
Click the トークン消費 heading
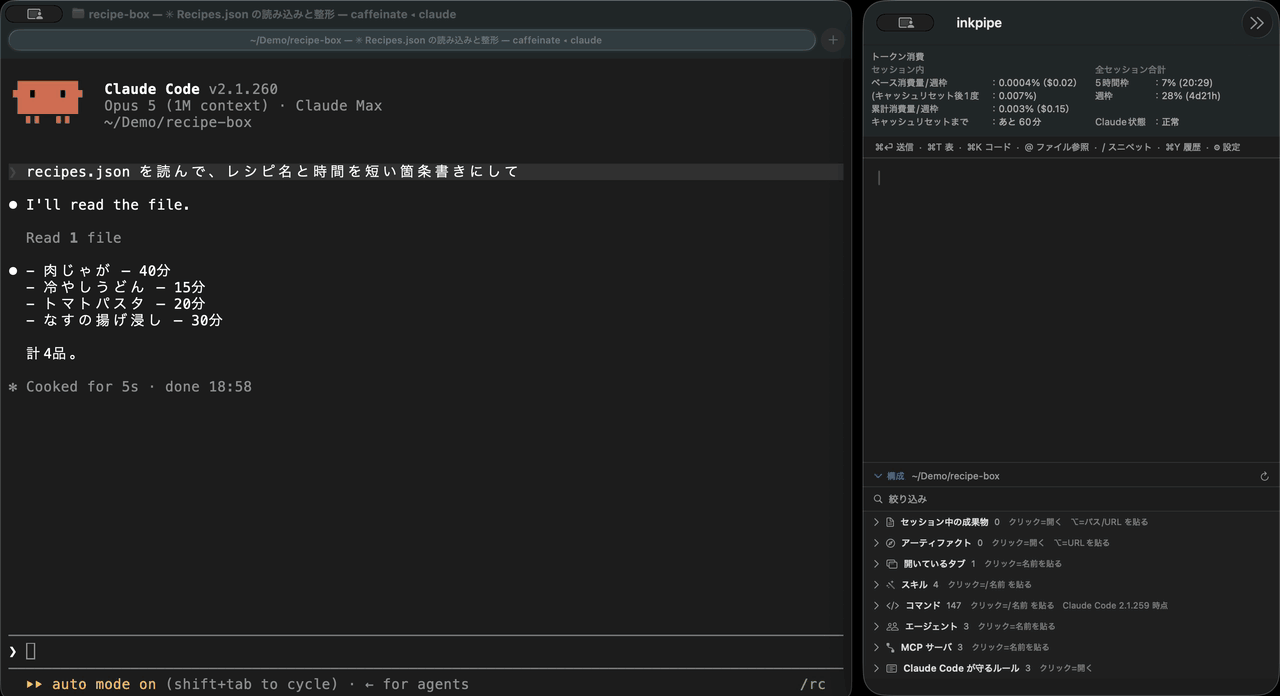point(898,57)
